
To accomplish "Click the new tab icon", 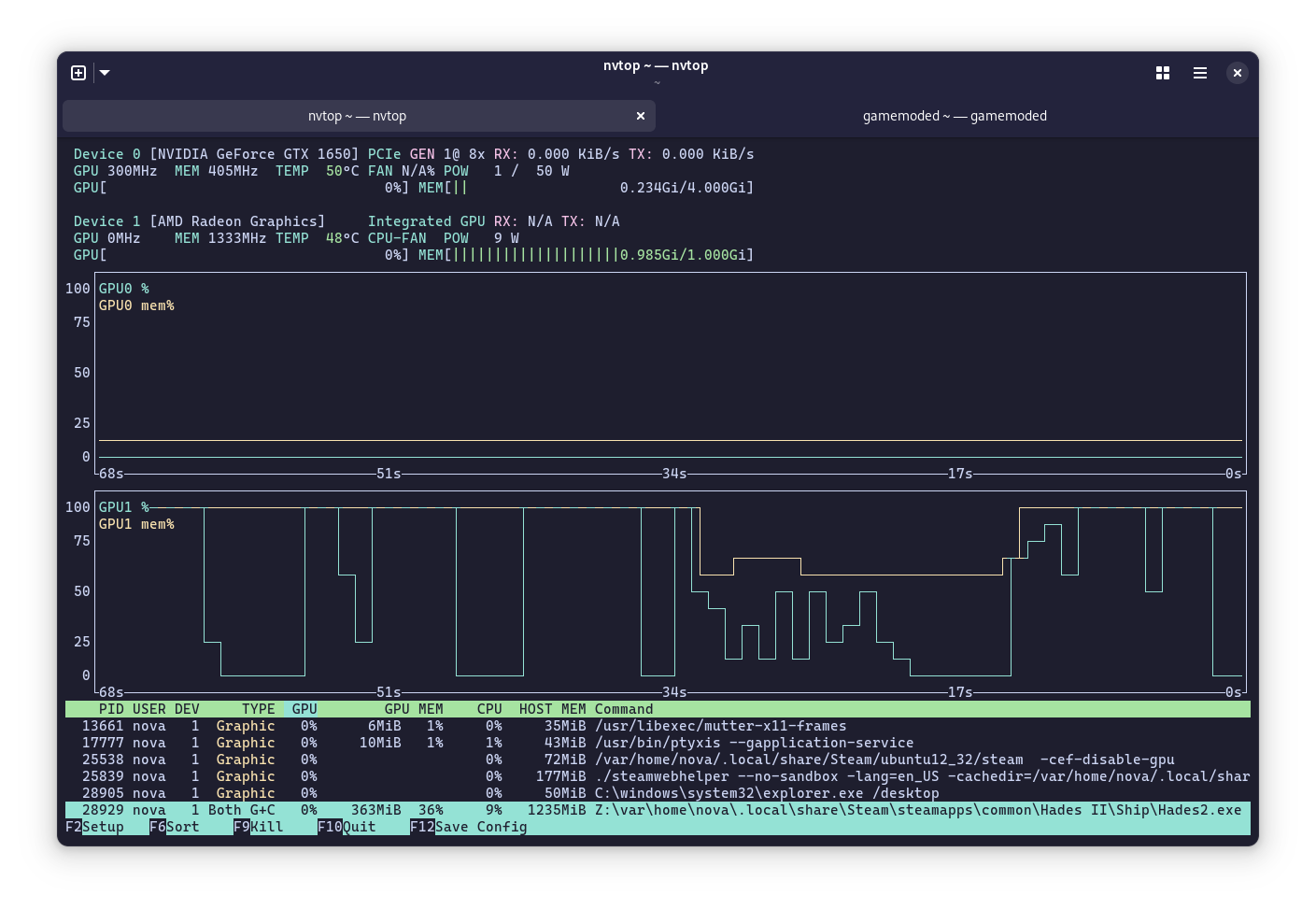I will coord(78,73).
